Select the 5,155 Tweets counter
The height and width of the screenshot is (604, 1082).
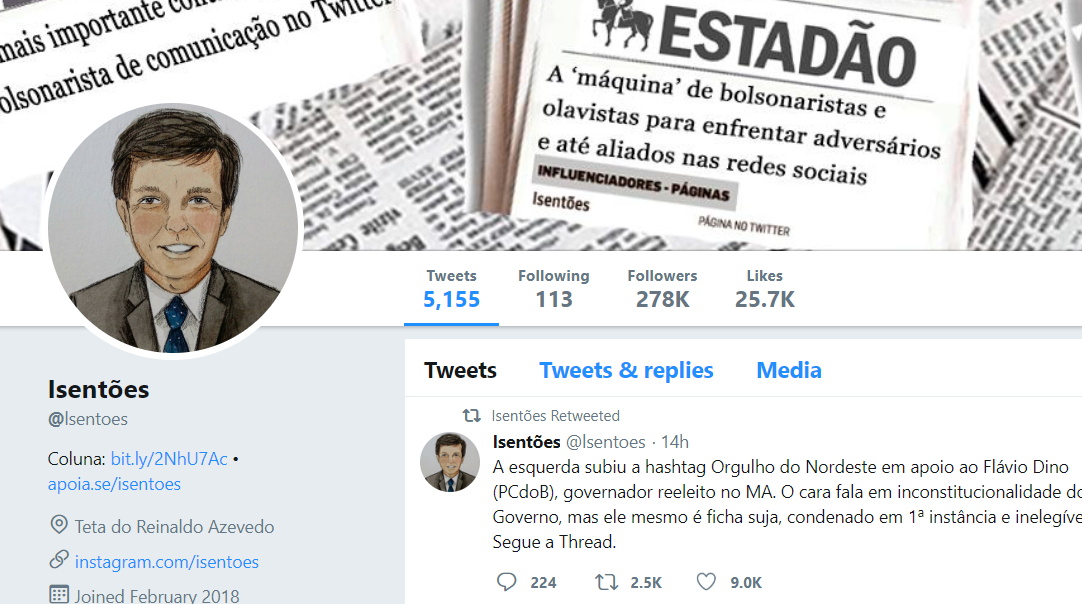pos(451,289)
